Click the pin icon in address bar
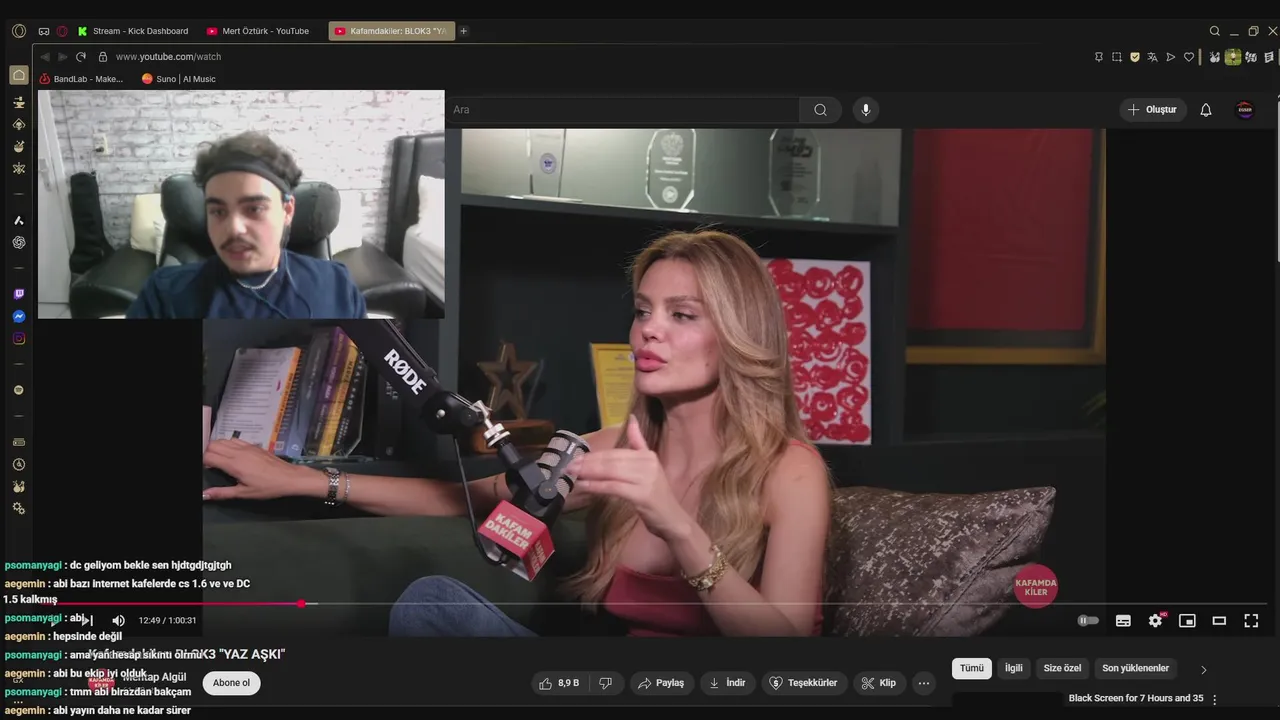 (x=1098, y=57)
